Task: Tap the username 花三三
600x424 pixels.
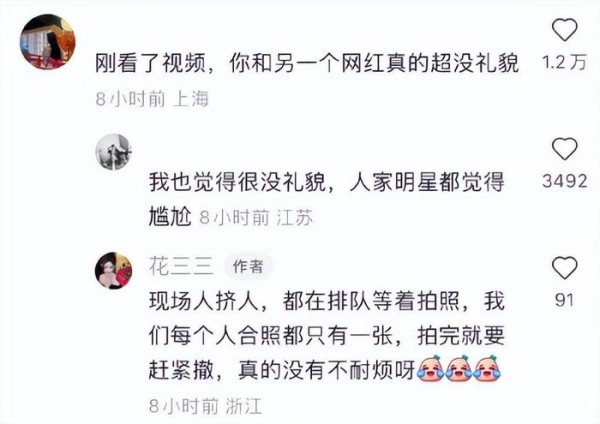Action: pyautogui.click(x=181, y=266)
